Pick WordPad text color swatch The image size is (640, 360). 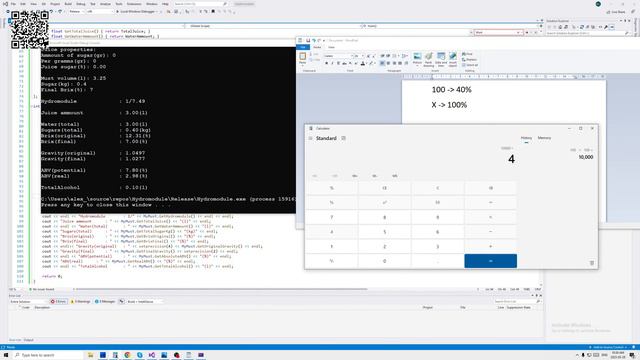[363, 63]
